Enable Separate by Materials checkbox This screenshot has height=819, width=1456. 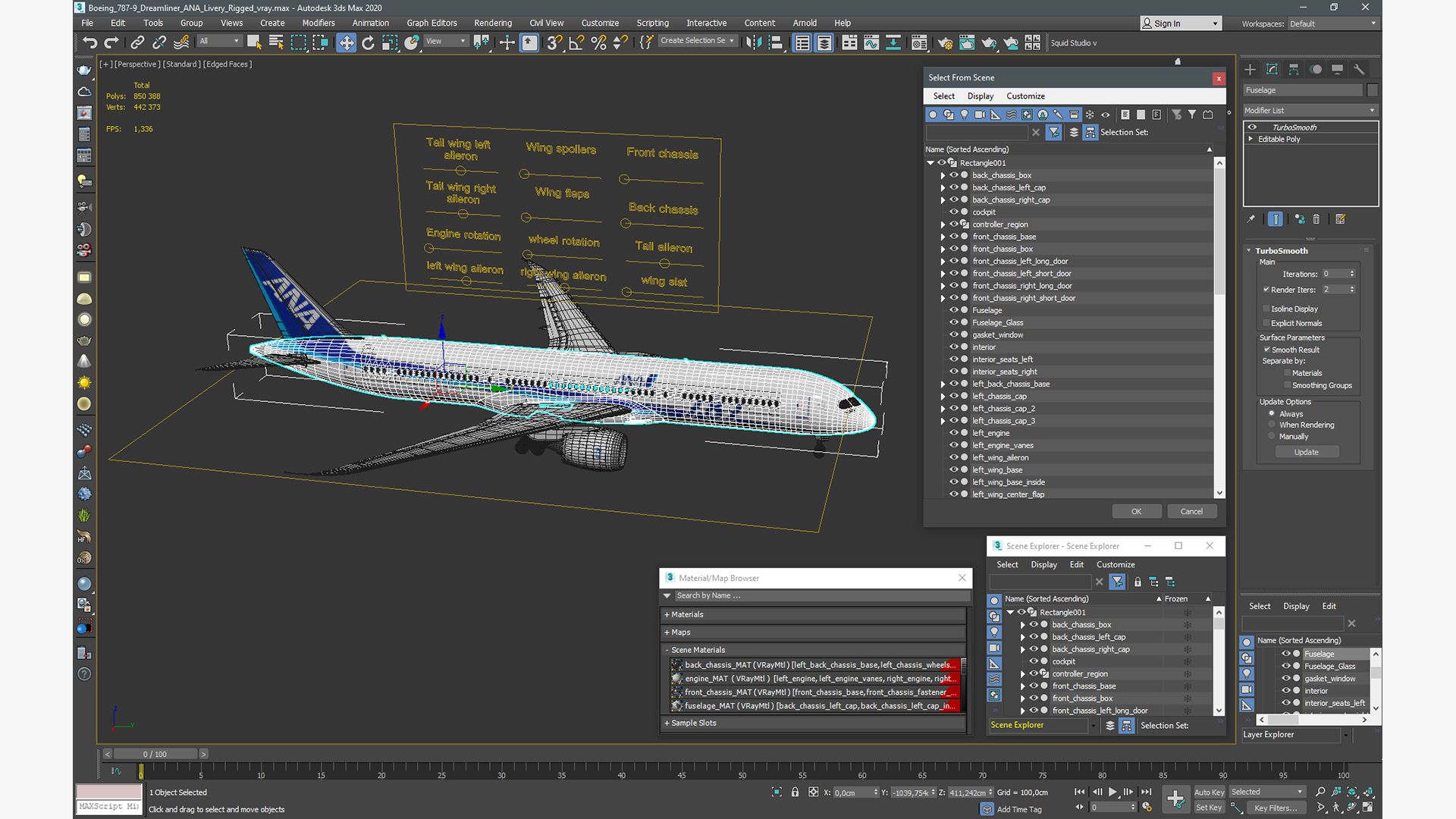click(x=1288, y=373)
